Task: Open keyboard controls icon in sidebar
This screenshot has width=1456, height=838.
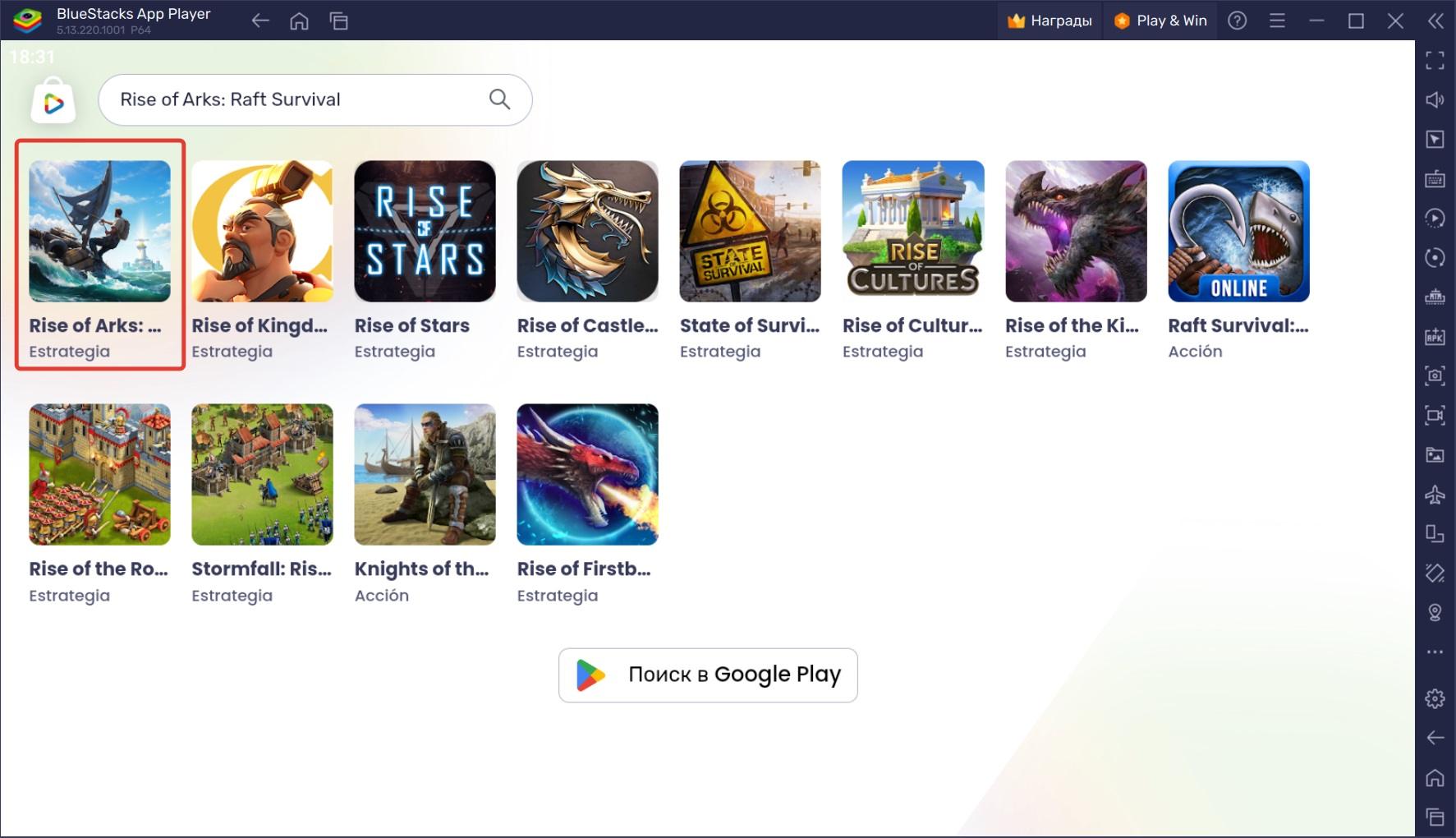Action: 1435,178
